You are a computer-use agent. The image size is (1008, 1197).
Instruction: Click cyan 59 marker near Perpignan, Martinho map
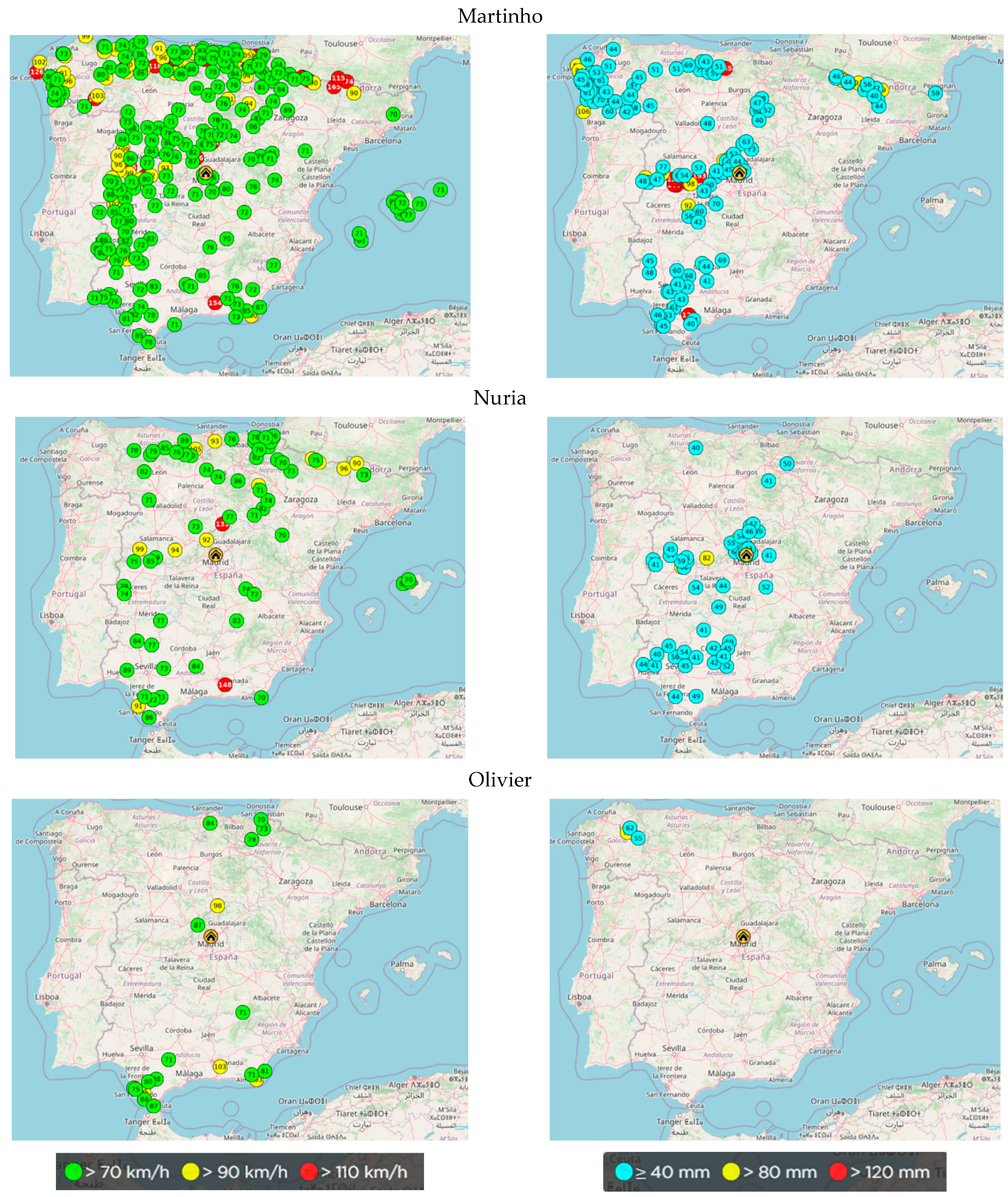click(935, 93)
